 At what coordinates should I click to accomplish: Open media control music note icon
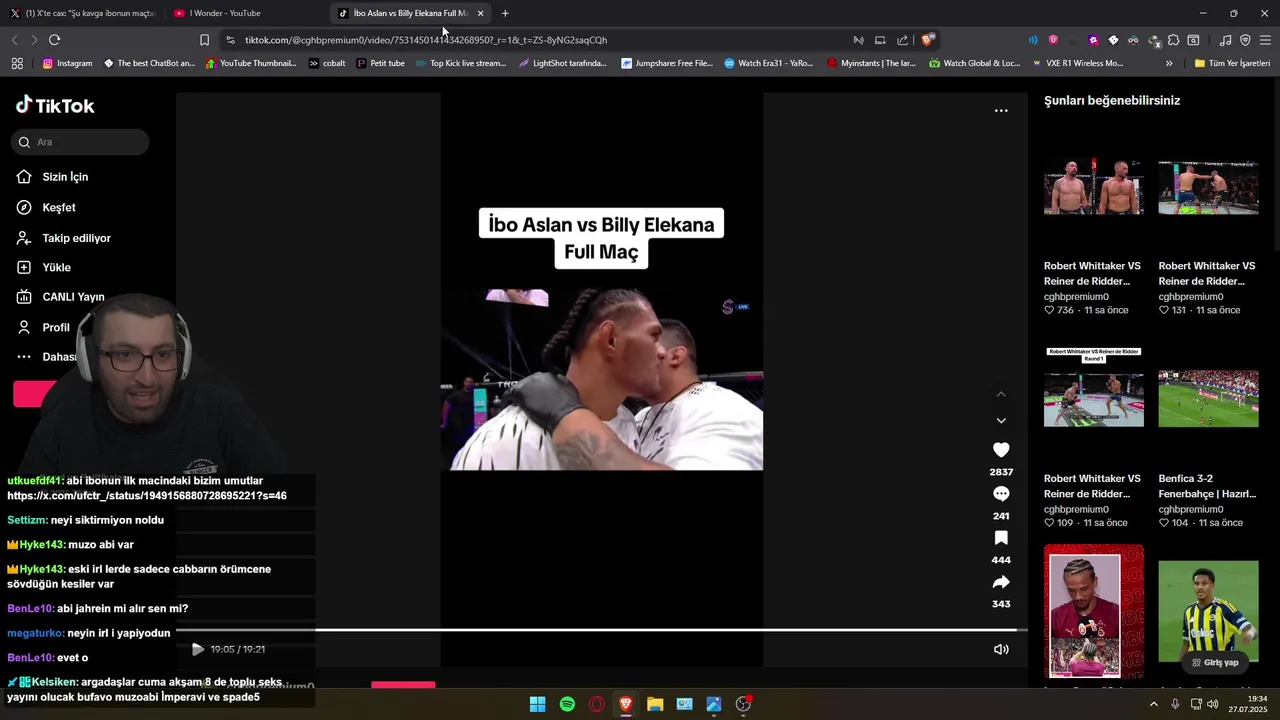coord(1226,40)
